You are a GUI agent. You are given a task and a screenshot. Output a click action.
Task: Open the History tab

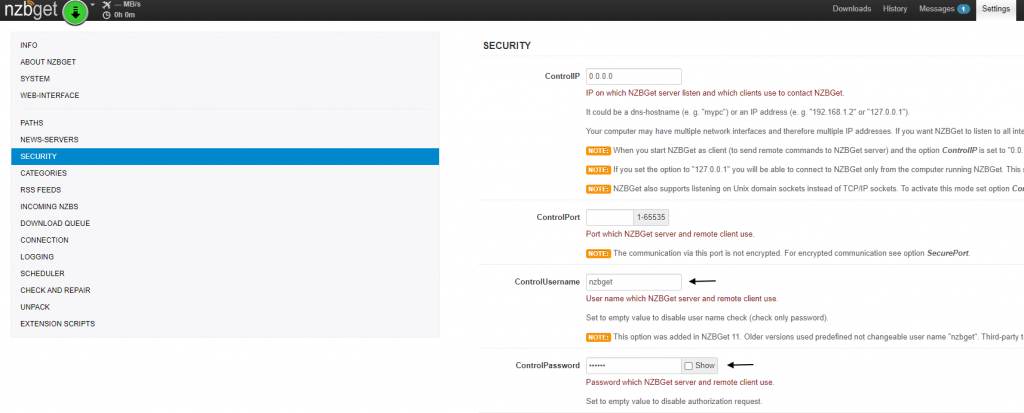tap(895, 9)
